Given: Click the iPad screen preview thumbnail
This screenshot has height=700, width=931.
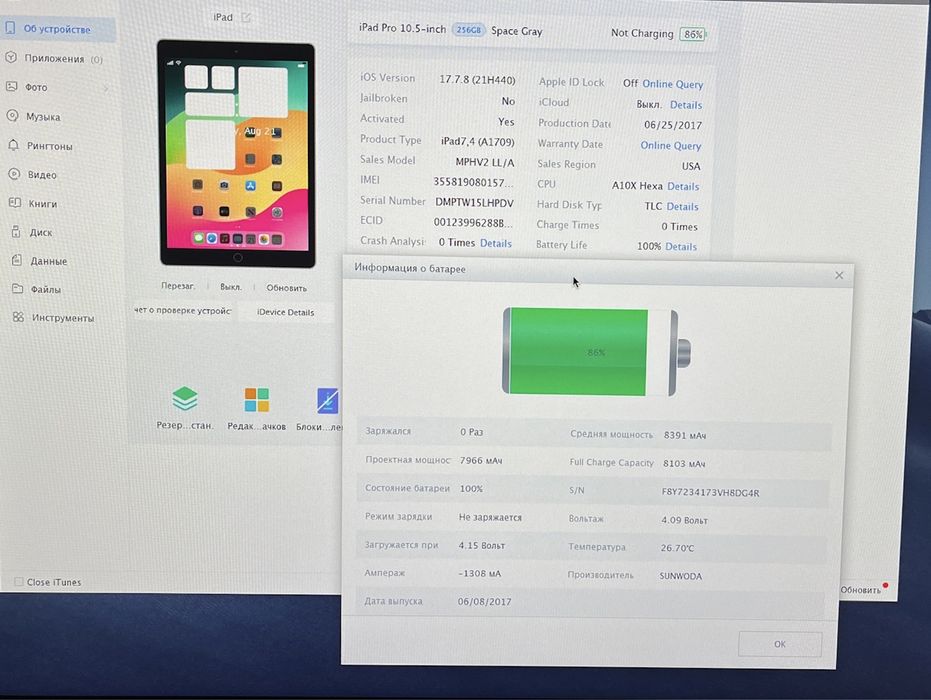Looking at the screenshot, I should [x=236, y=154].
